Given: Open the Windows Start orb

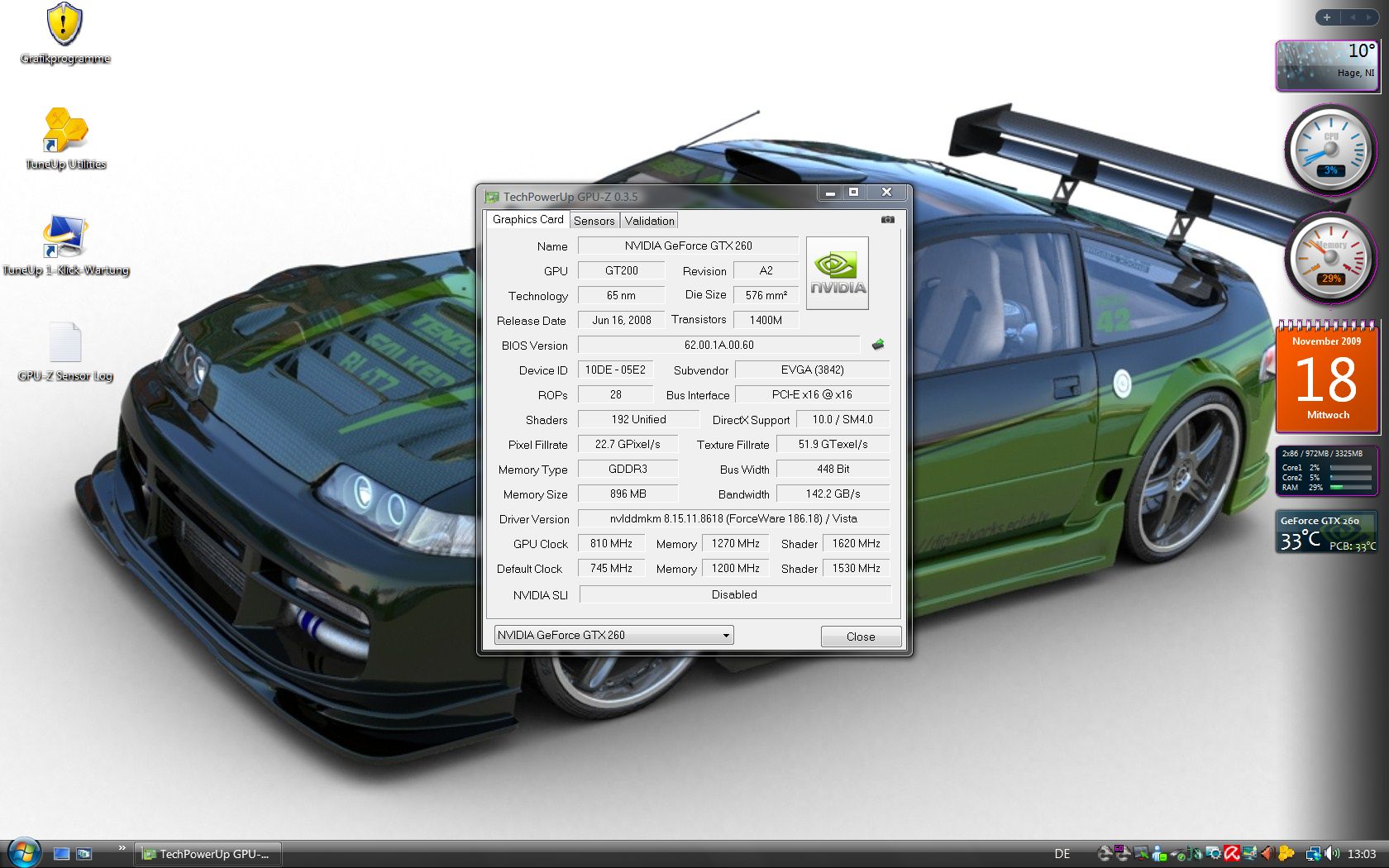Looking at the screenshot, I should click(23, 852).
